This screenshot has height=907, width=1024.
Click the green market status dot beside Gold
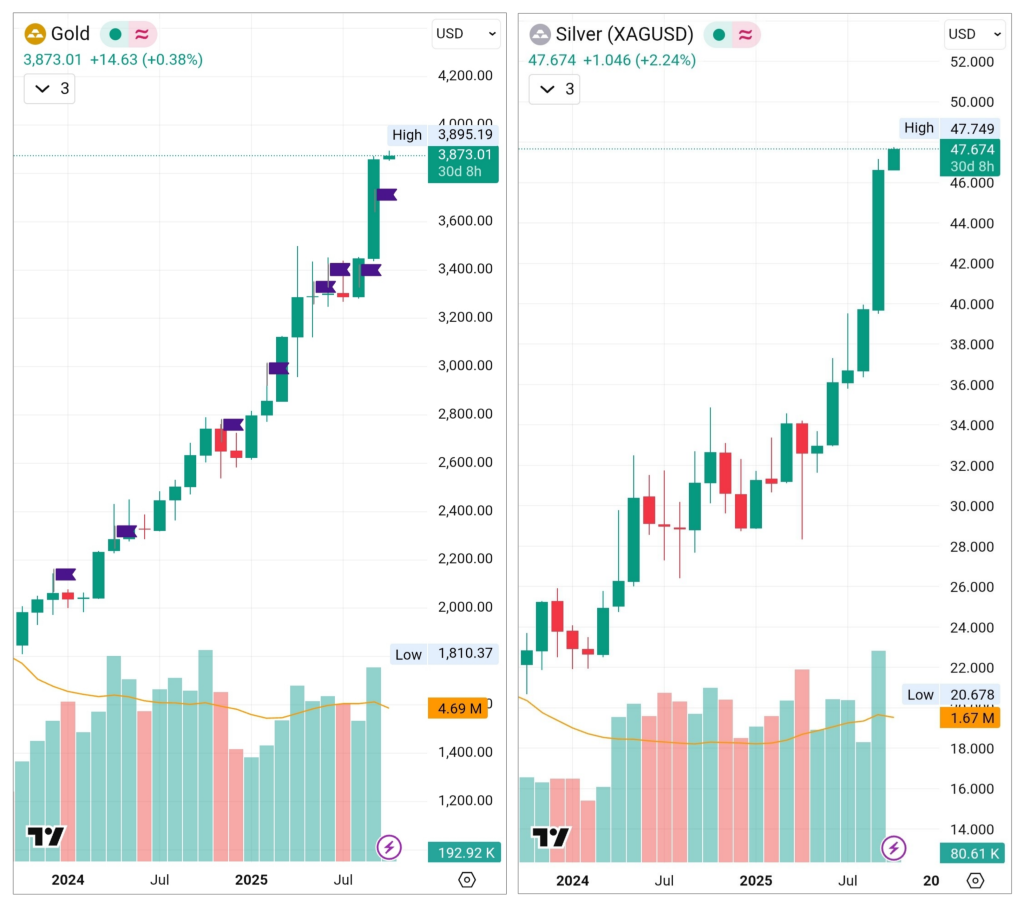116,34
